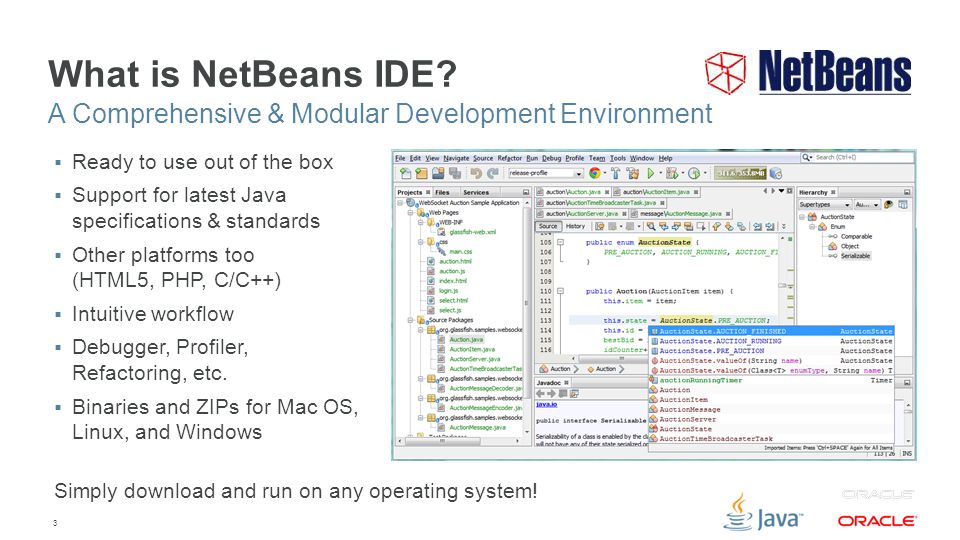Minimize the Projects panel group
Viewport: 960px width, 540px height.
[x=525, y=192]
